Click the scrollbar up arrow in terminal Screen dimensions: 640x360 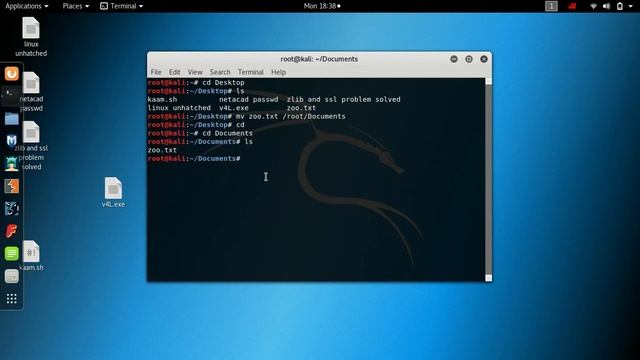tap(488, 82)
